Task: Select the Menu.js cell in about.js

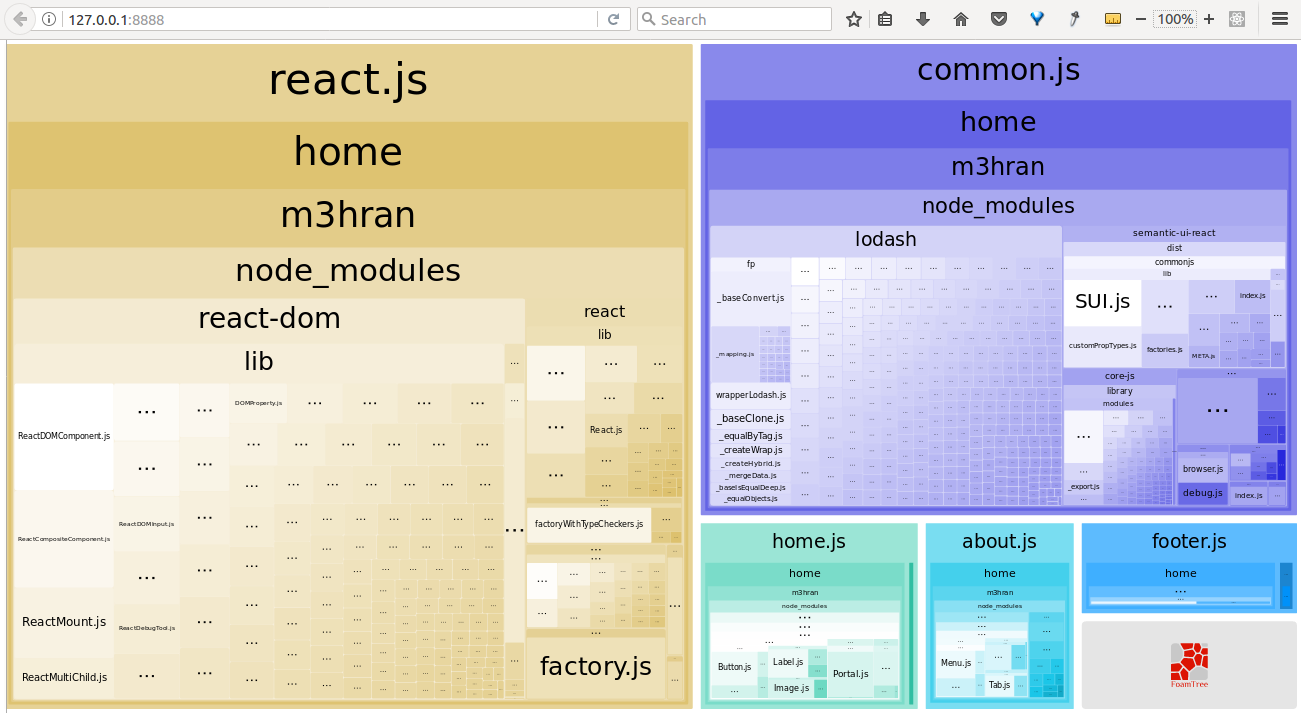Action: (x=956, y=663)
